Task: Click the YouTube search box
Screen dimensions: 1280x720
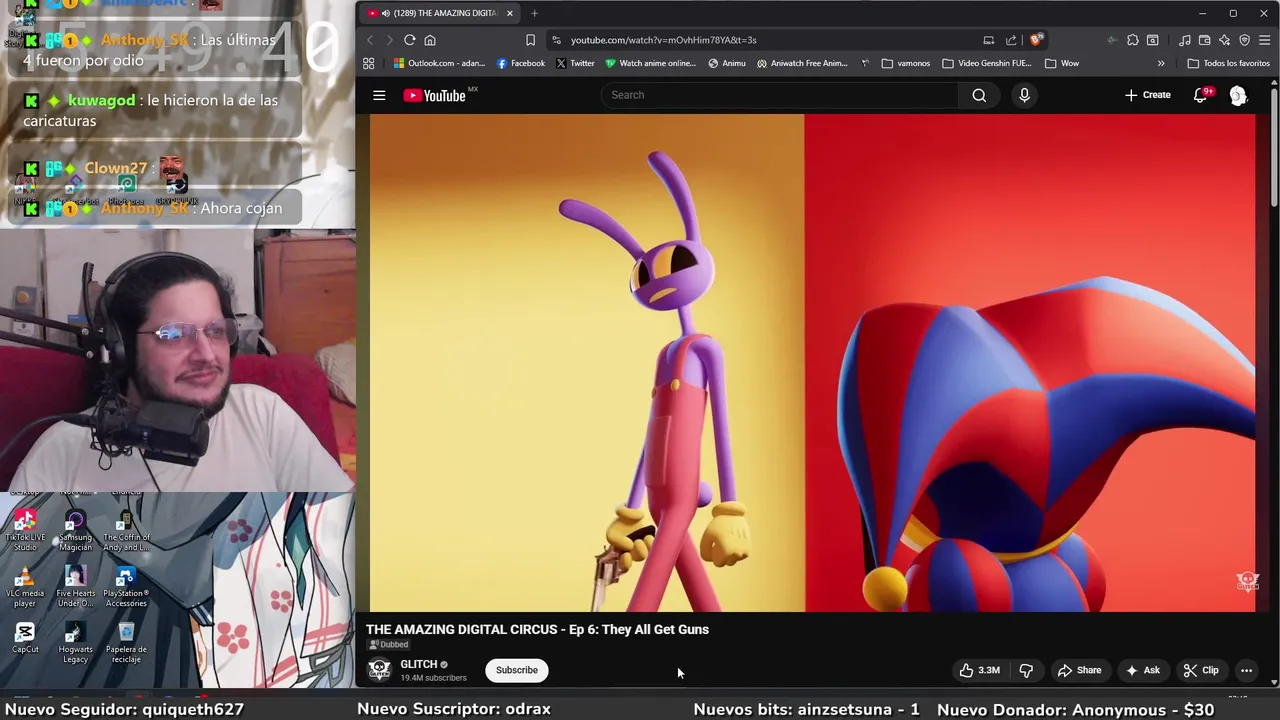Action: tap(780, 95)
